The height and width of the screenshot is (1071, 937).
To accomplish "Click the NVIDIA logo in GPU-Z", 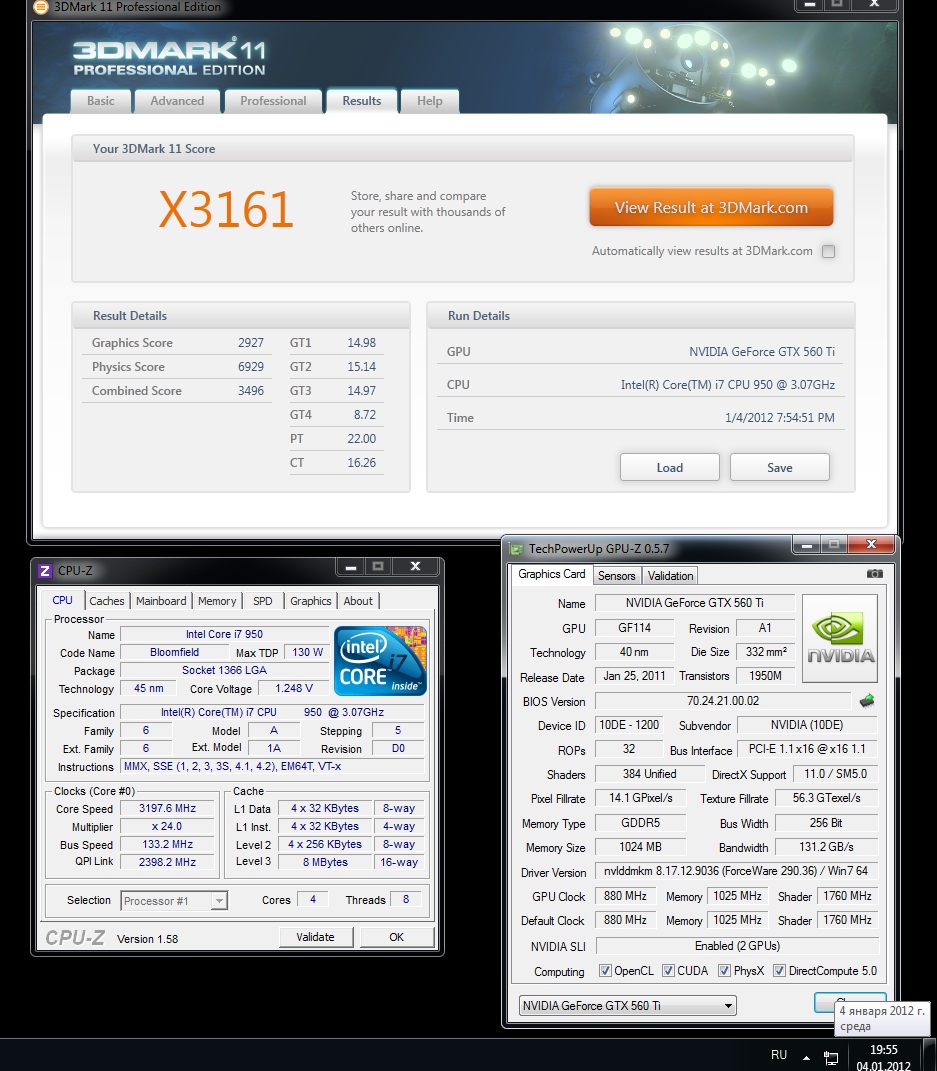I will coord(840,638).
